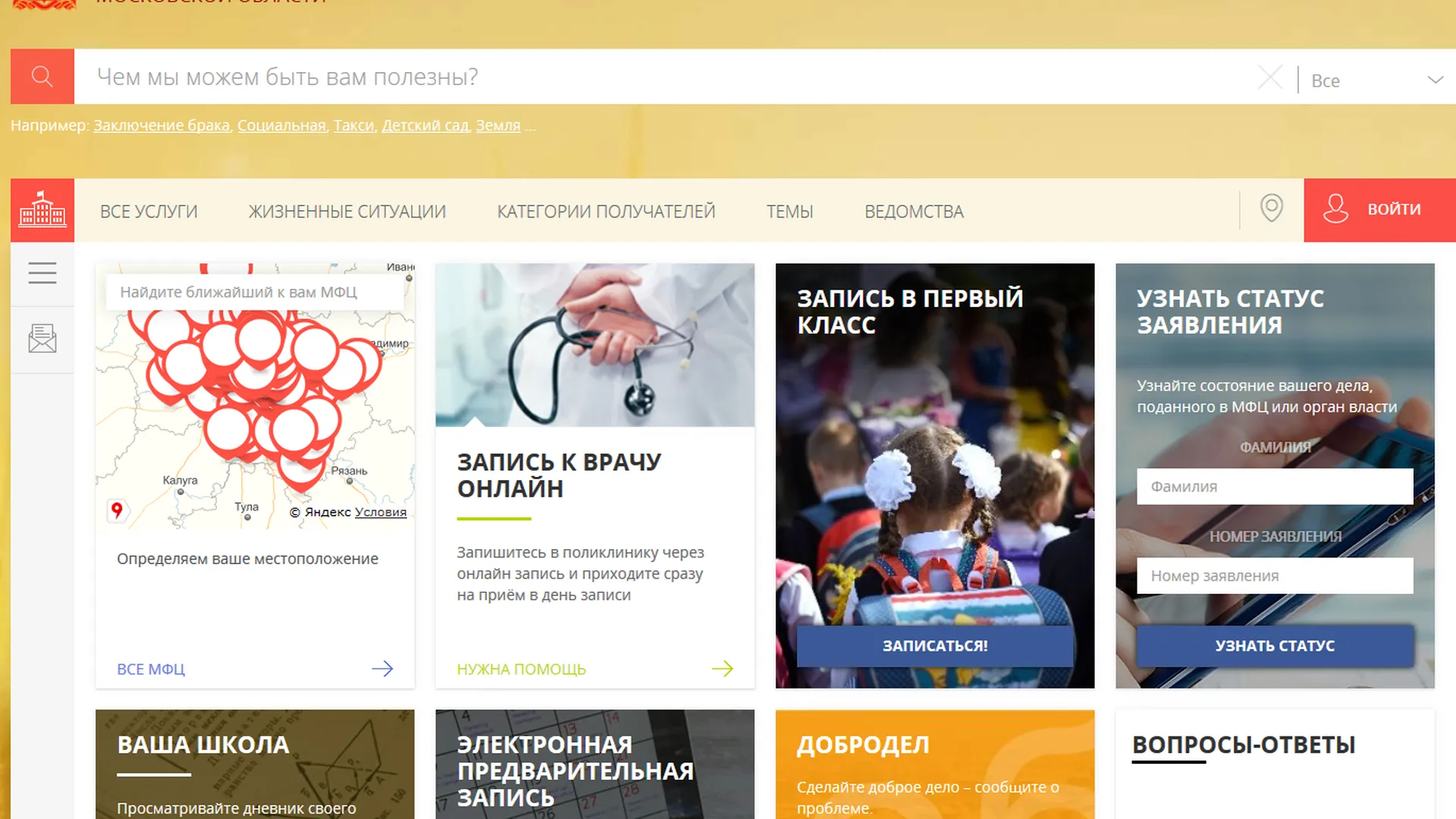Click the УЗНАТЬ СТАТУС button
Image resolution: width=1456 pixels, height=819 pixels.
click(1275, 646)
